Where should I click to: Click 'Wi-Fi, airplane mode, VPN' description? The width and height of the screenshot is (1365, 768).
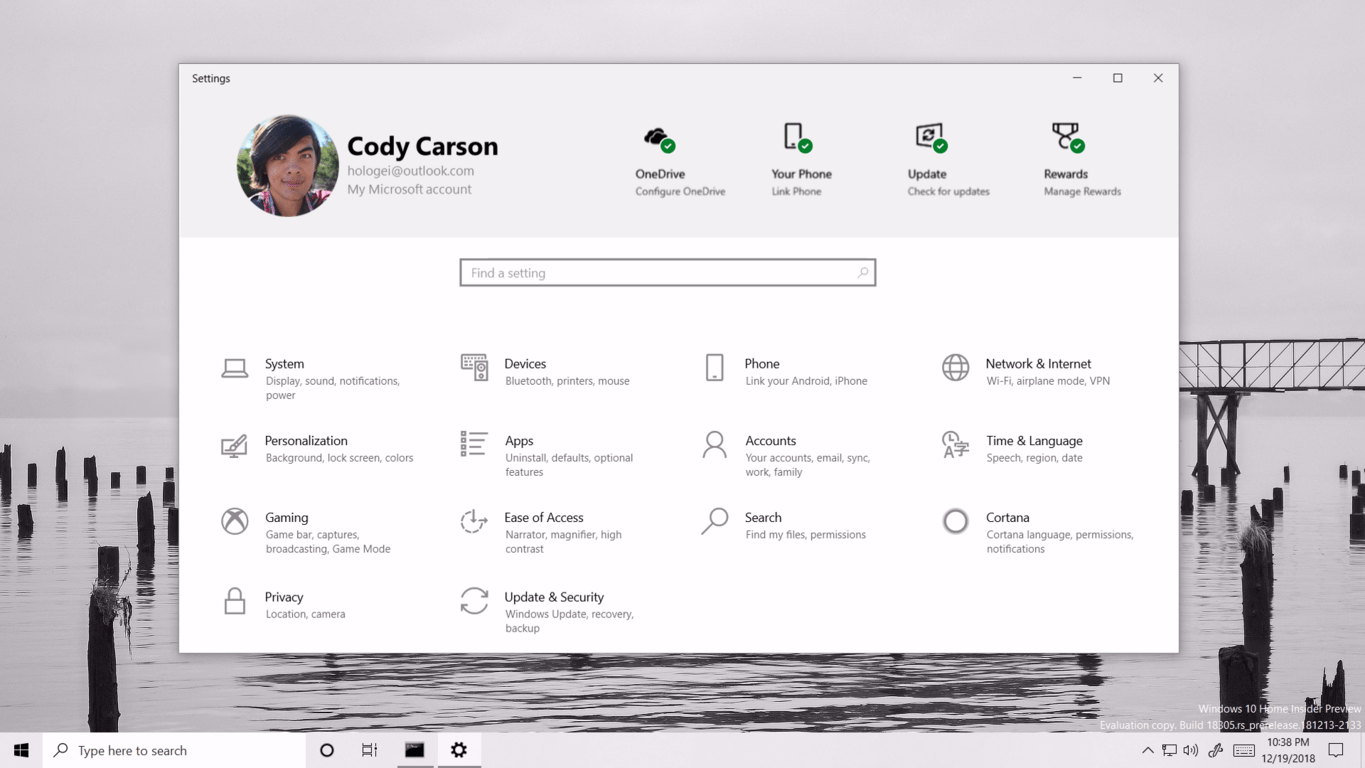coord(1048,381)
